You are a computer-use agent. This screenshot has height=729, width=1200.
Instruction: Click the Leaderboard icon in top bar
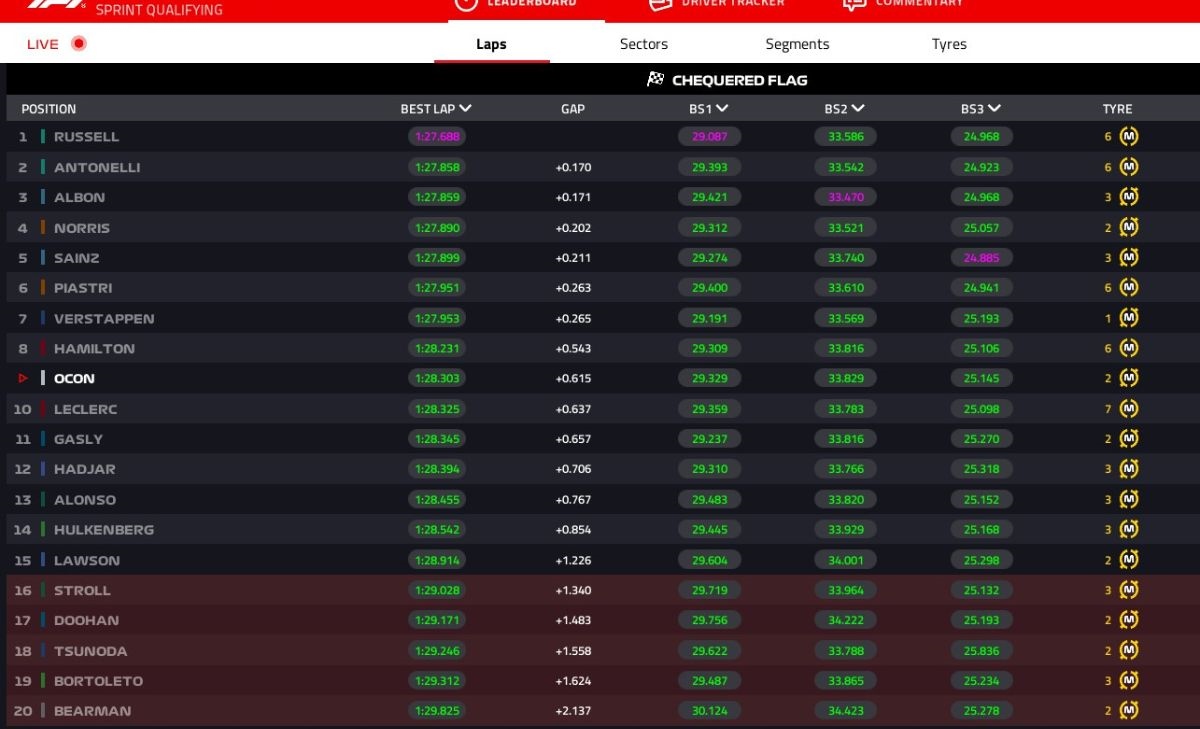point(466,4)
